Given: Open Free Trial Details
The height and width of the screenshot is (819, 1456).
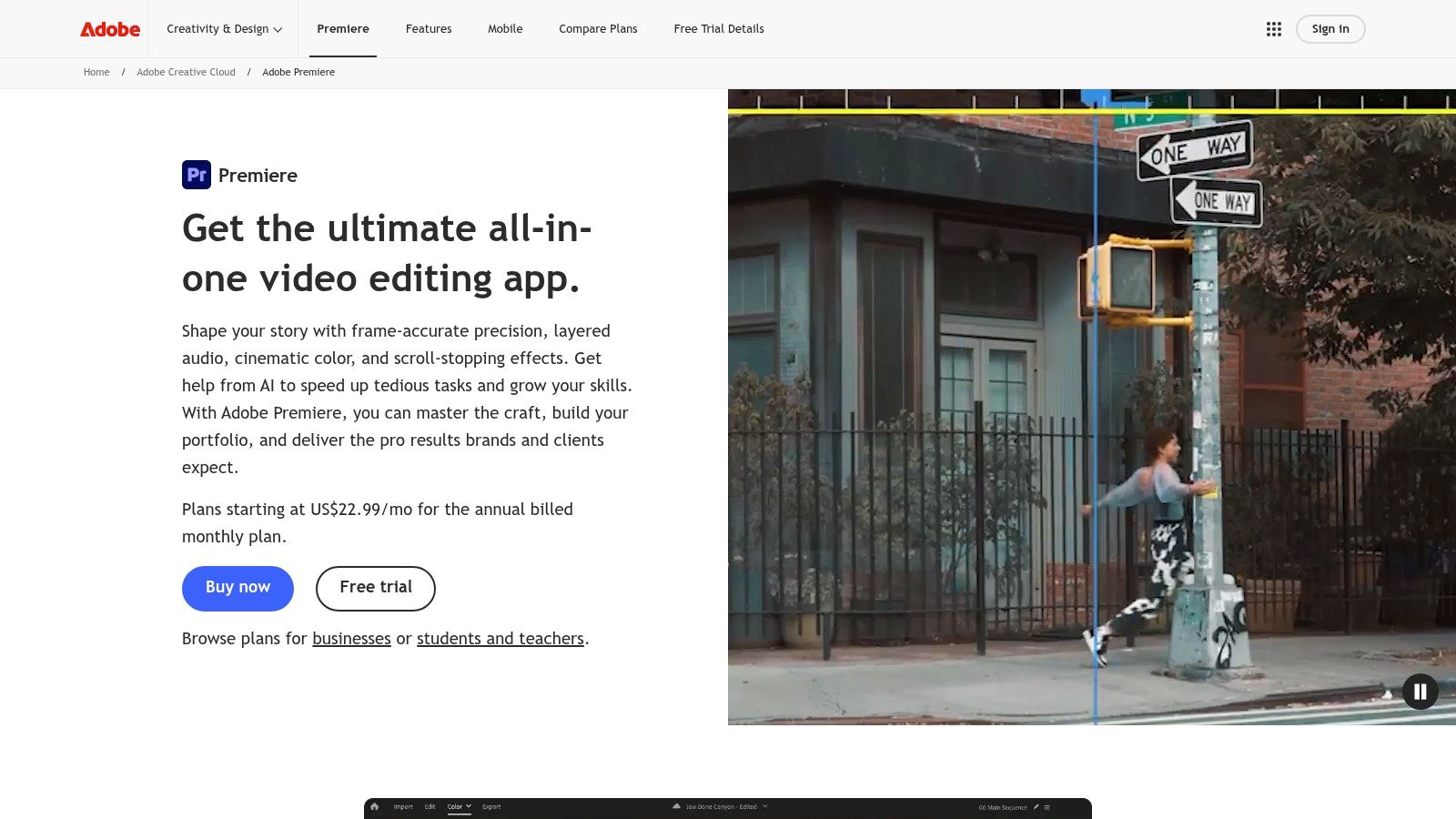Looking at the screenshot, I should 719,29.
